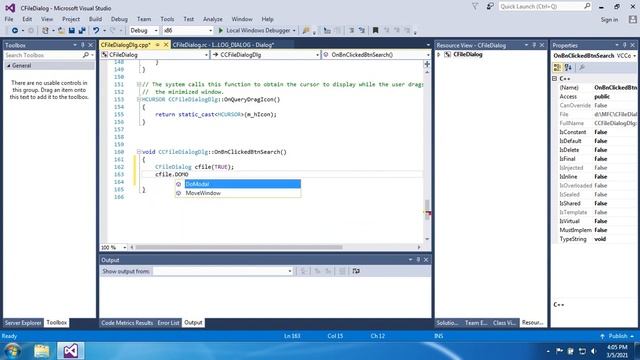Screen dimensions: 640x360
Task: Toggle bookmark using the toolbar bookmark icon
Action: coord(376,31)
